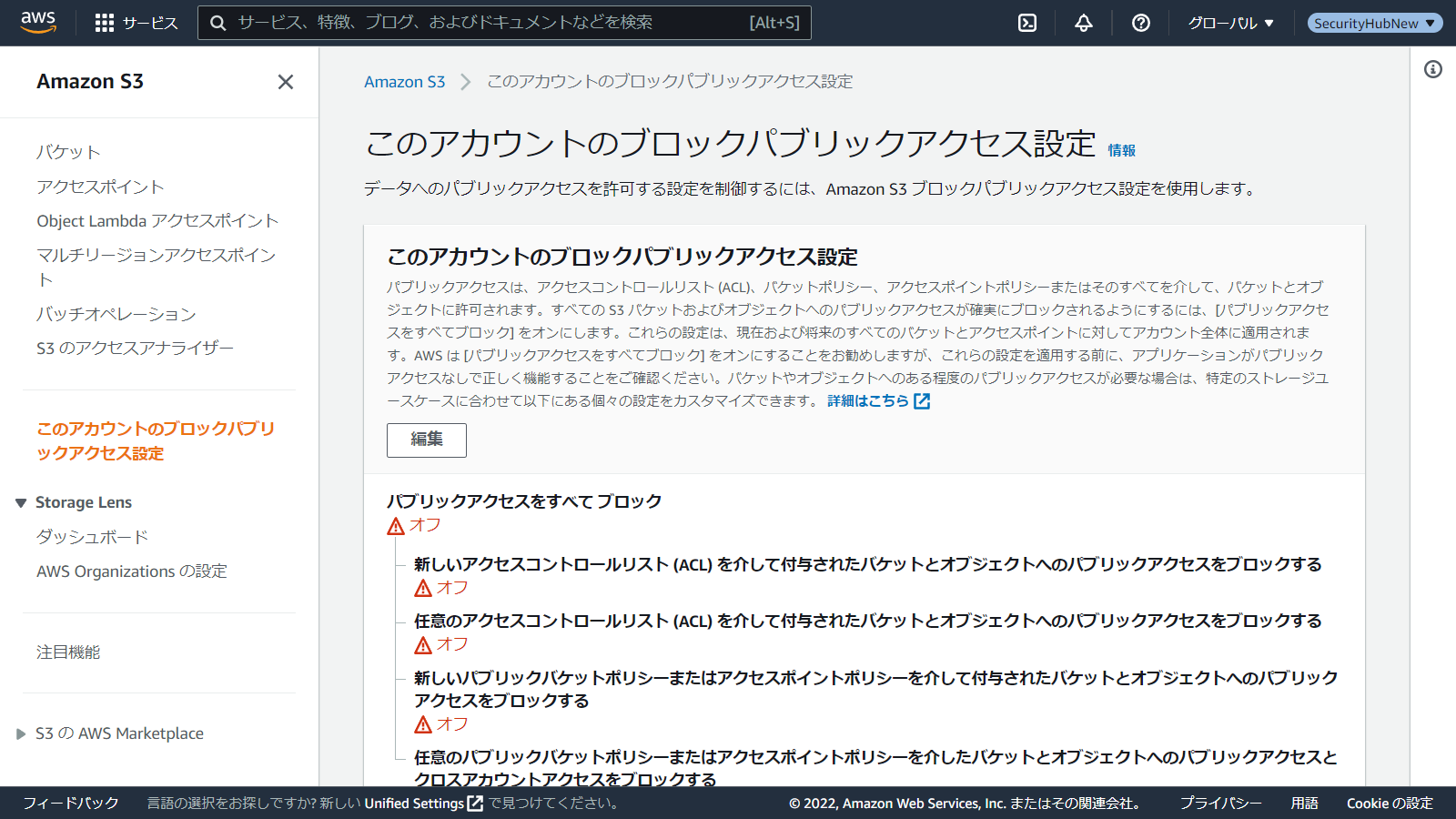This screenshot has width=1456, height=819.
Task: Expand the S3 の AWS Marketplace section
Action: click(x=21, y=733)
